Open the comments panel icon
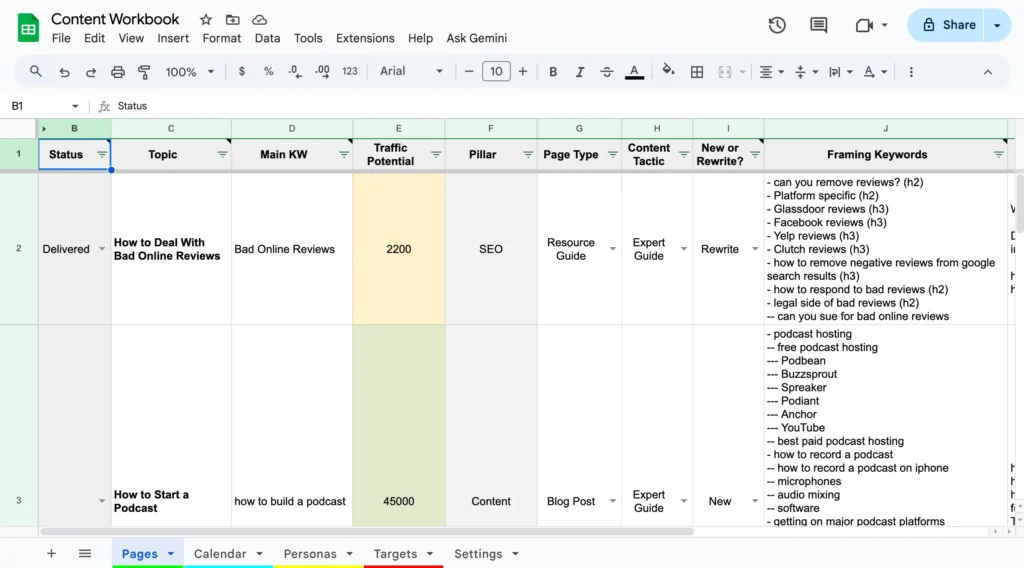 coord(819,25)
